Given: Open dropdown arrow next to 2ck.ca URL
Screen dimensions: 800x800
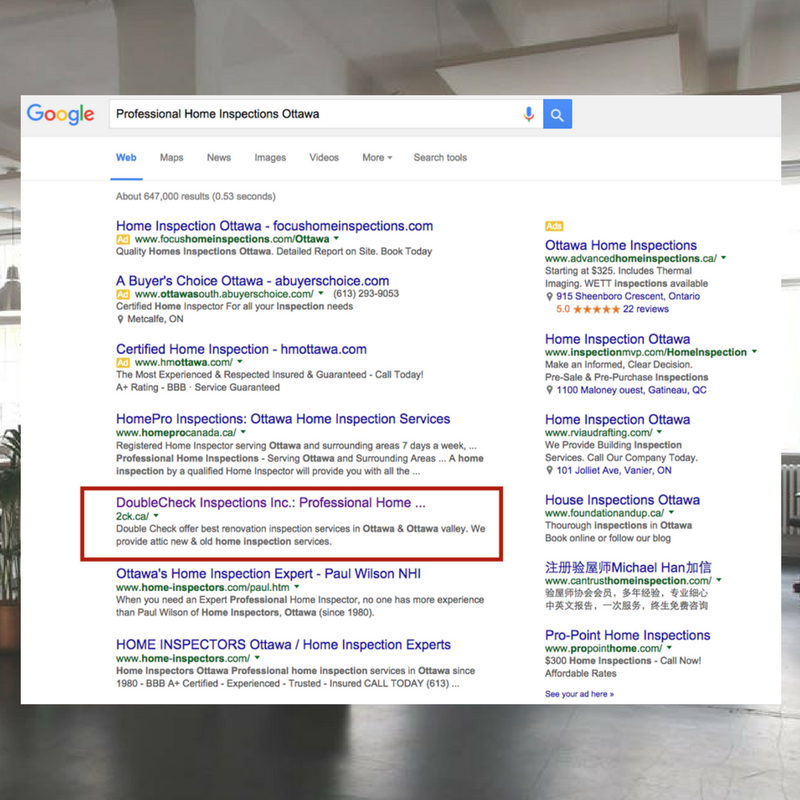Looking at the screenshot, I should tap(156, 516).
